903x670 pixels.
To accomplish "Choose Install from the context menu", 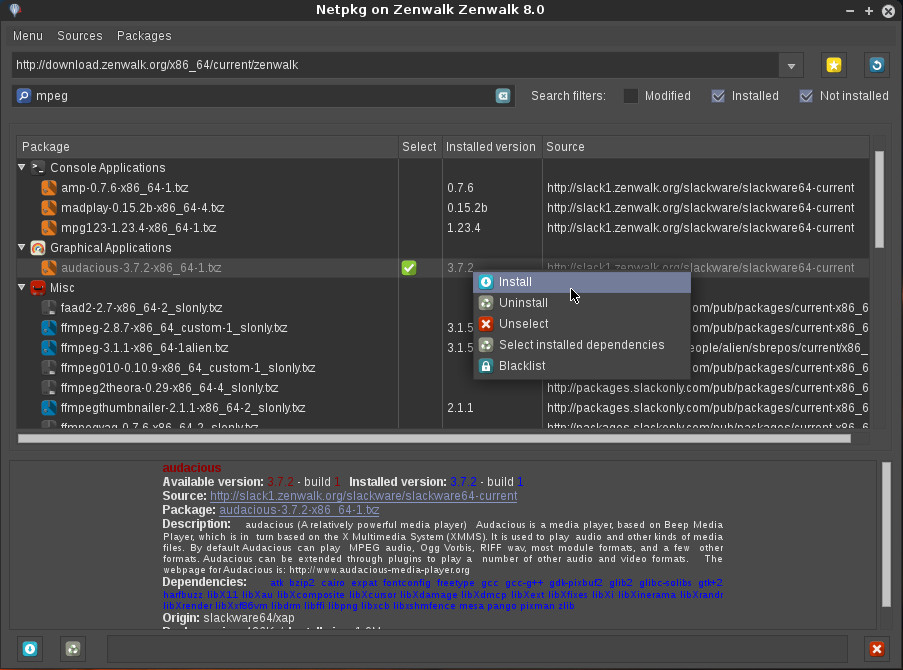I will click(x=582, y=282).
